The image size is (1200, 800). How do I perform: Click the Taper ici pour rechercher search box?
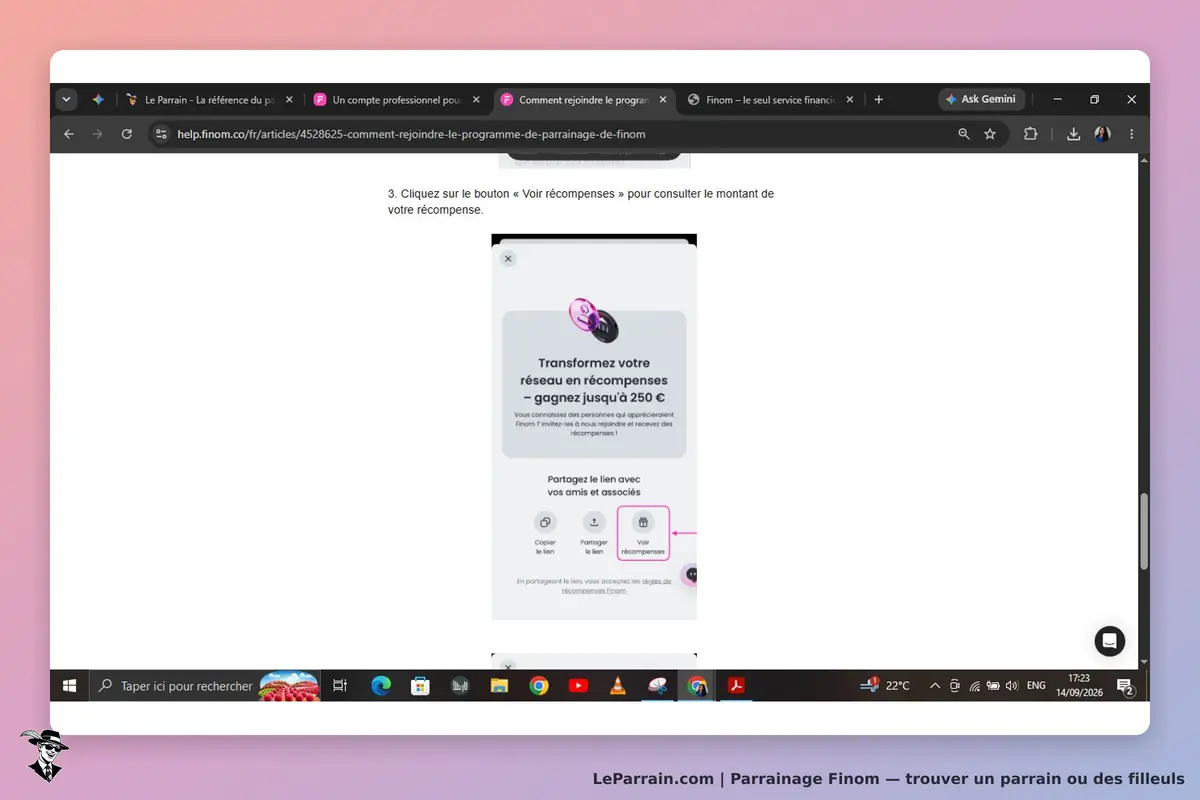(x=206, y=686)
